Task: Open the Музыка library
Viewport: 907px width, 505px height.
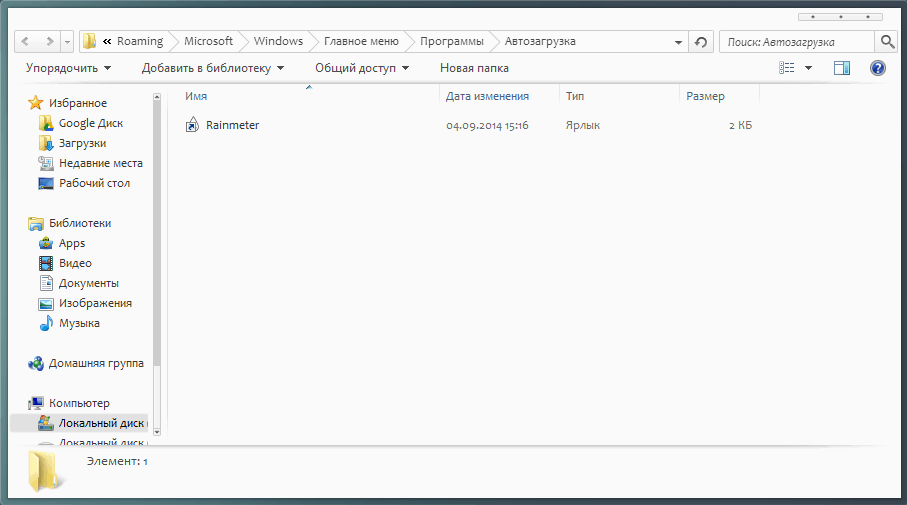Action: click(x=79, y=323)
